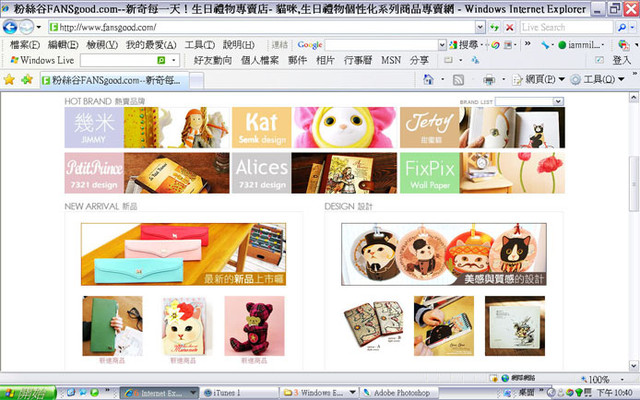
Task: Click 登入 sign-in on Windows Live toolbar
Action: pos(621,60)
